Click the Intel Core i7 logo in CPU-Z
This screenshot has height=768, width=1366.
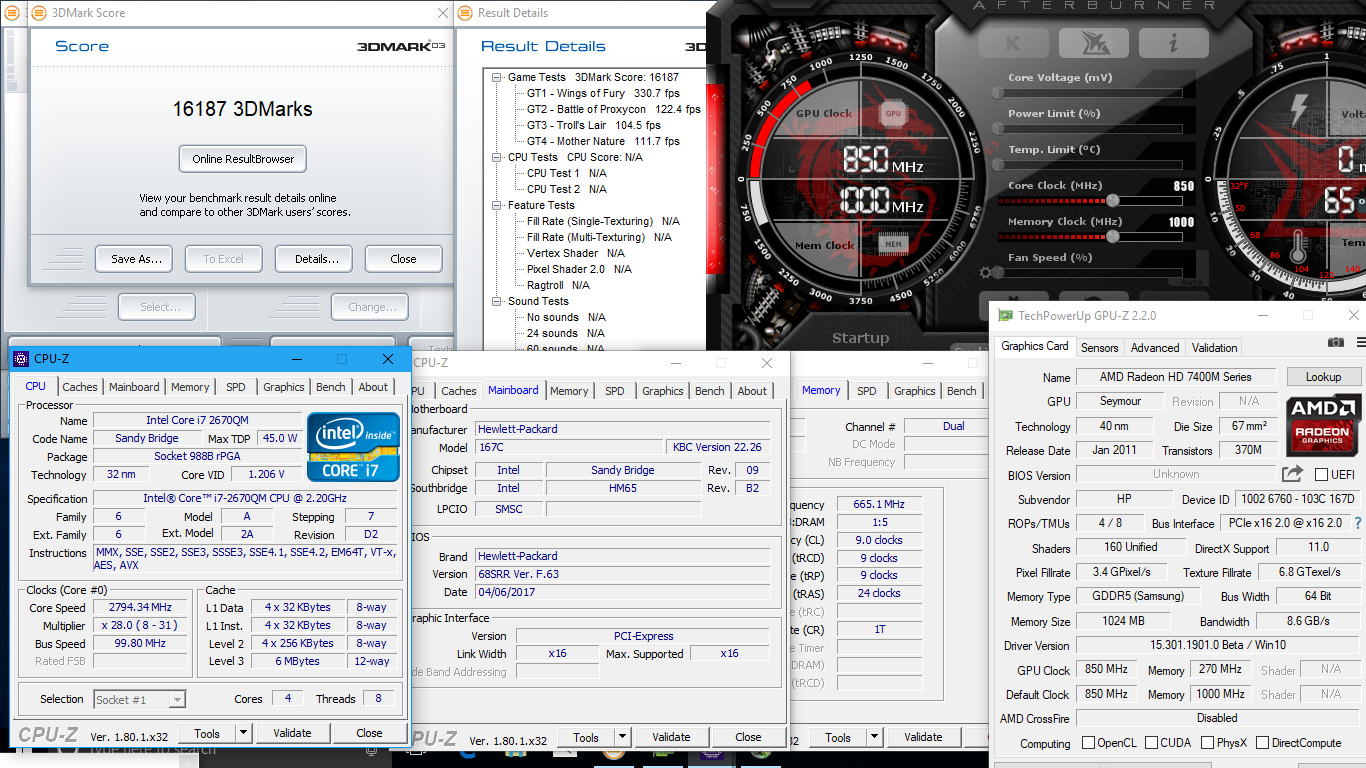point(353,446)
